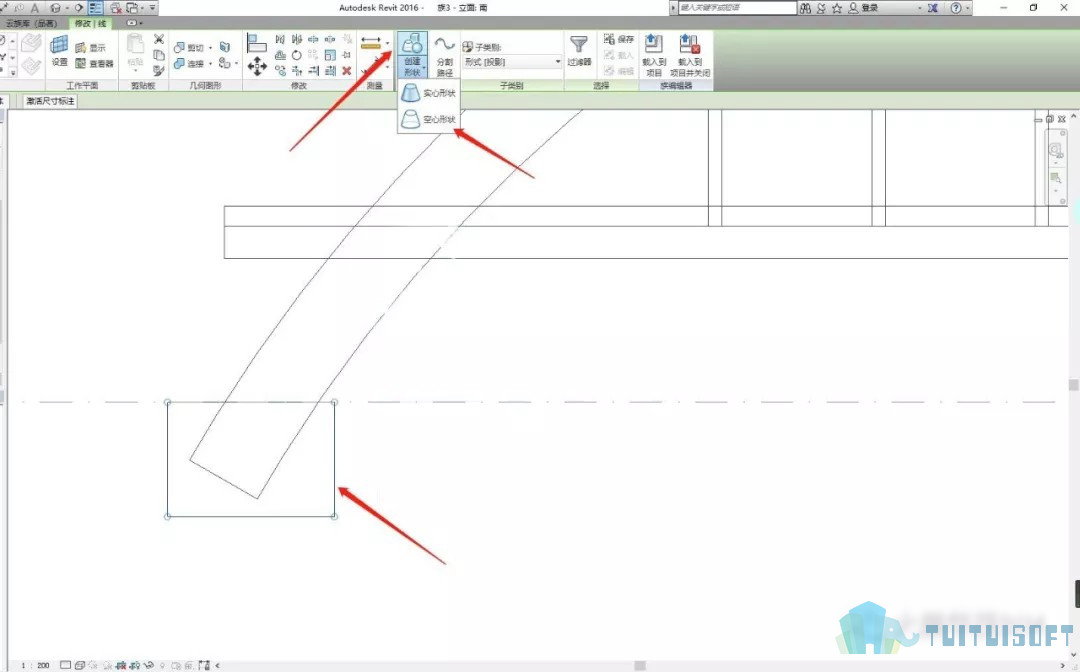Choose 空心形状 void form option
Image resolution: width=1080 pixels, height=672 pixels.
tap(428, 119)
